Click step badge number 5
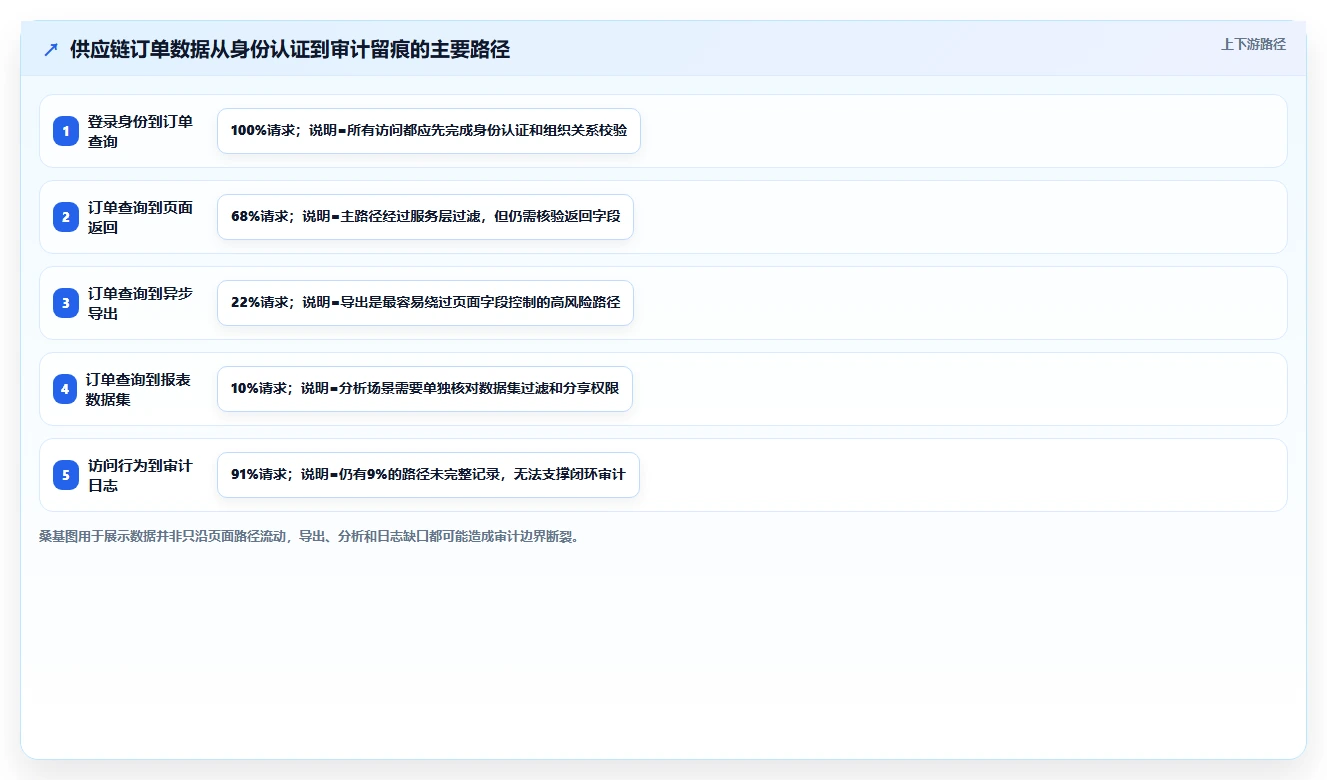Image resolution: width=1327 pixels, height=780 pixels. pos(66,475)
